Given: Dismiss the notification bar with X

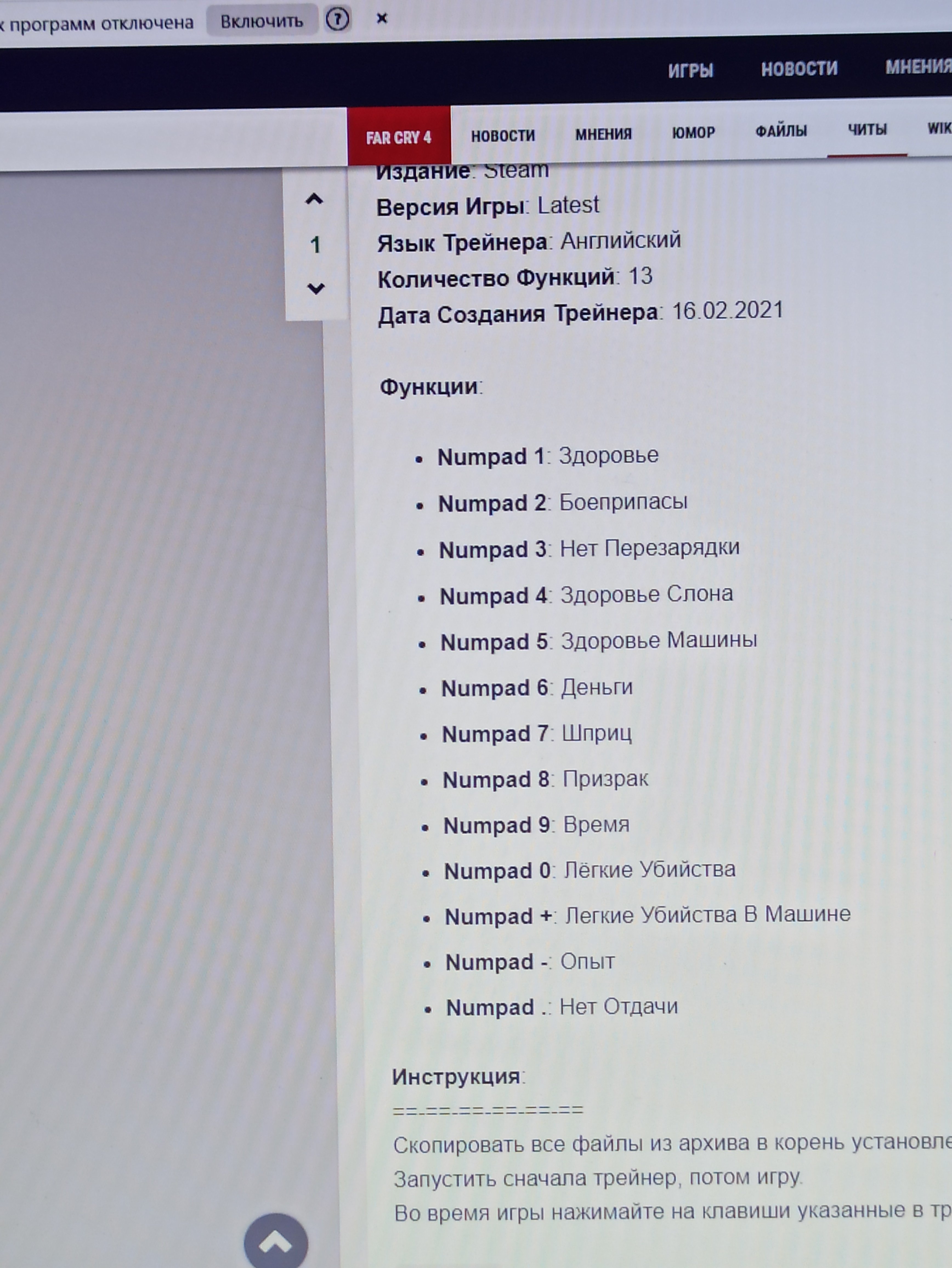Looking at the screenshot, I should click(382, 19).
